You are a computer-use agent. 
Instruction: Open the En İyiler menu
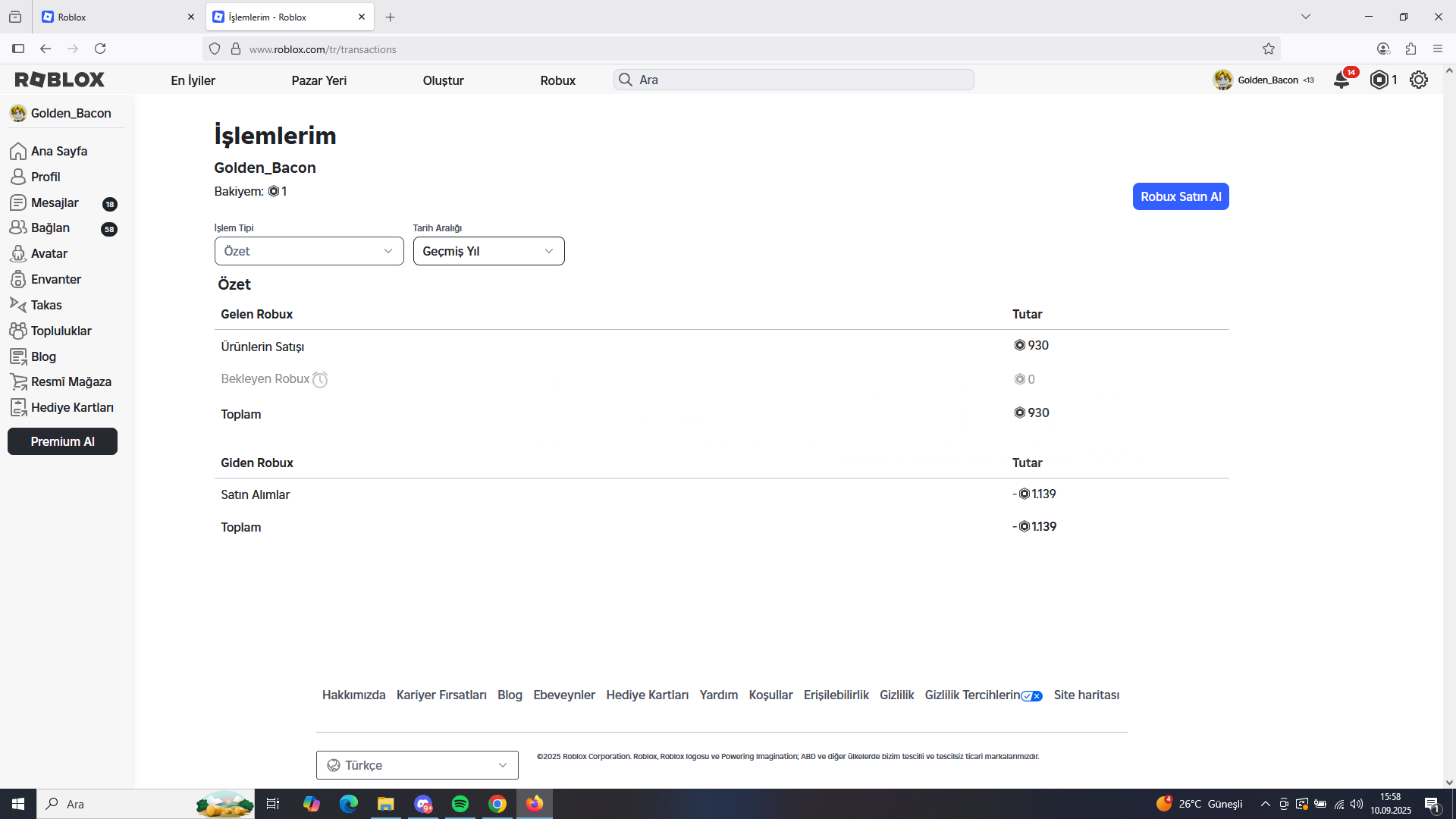[193, 80]
